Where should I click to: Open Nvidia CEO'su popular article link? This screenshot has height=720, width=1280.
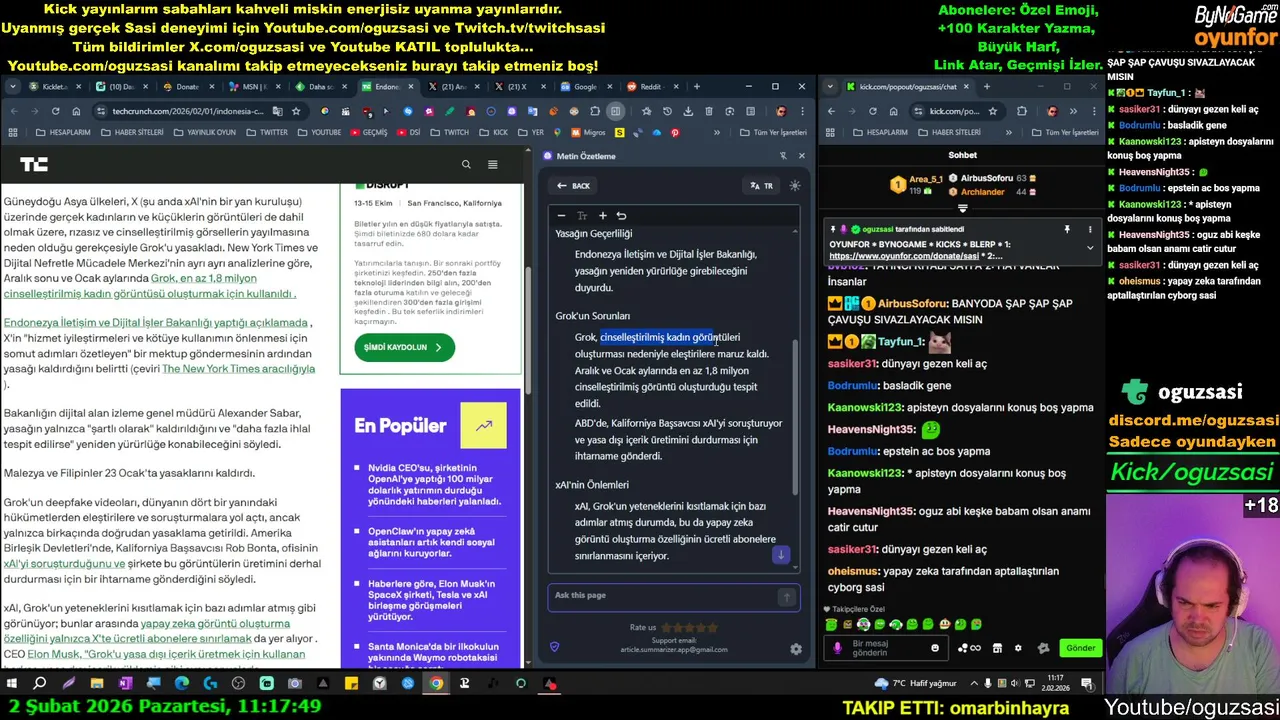pos(434,485)
